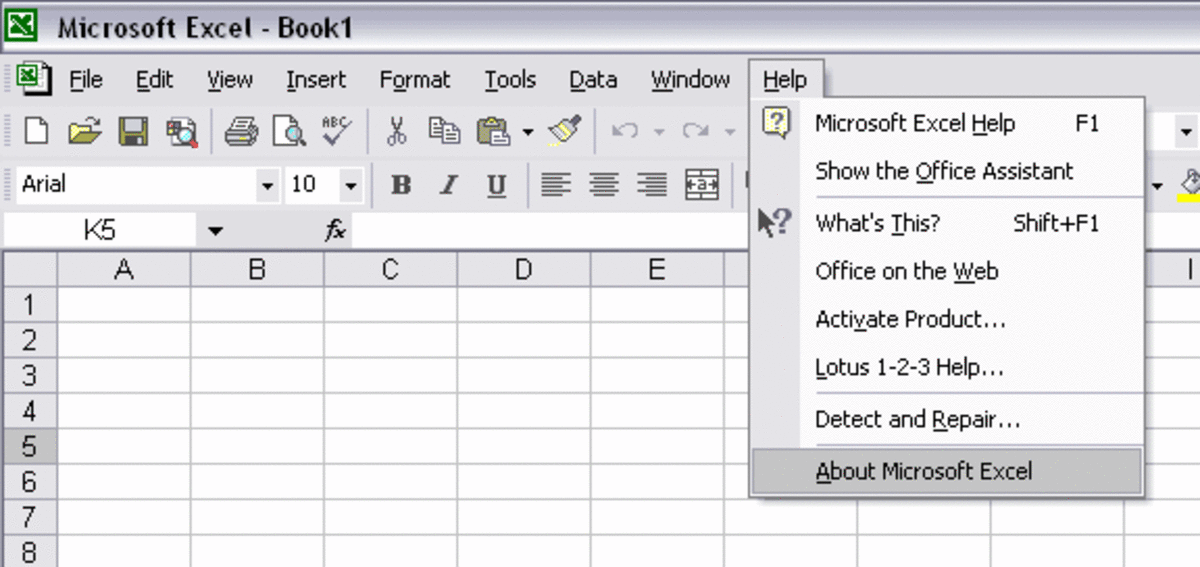Image resolution: width=1200 pixels, height=567 pixels.
Task: Click About Microsoft Excel
Action: point(946,471)
